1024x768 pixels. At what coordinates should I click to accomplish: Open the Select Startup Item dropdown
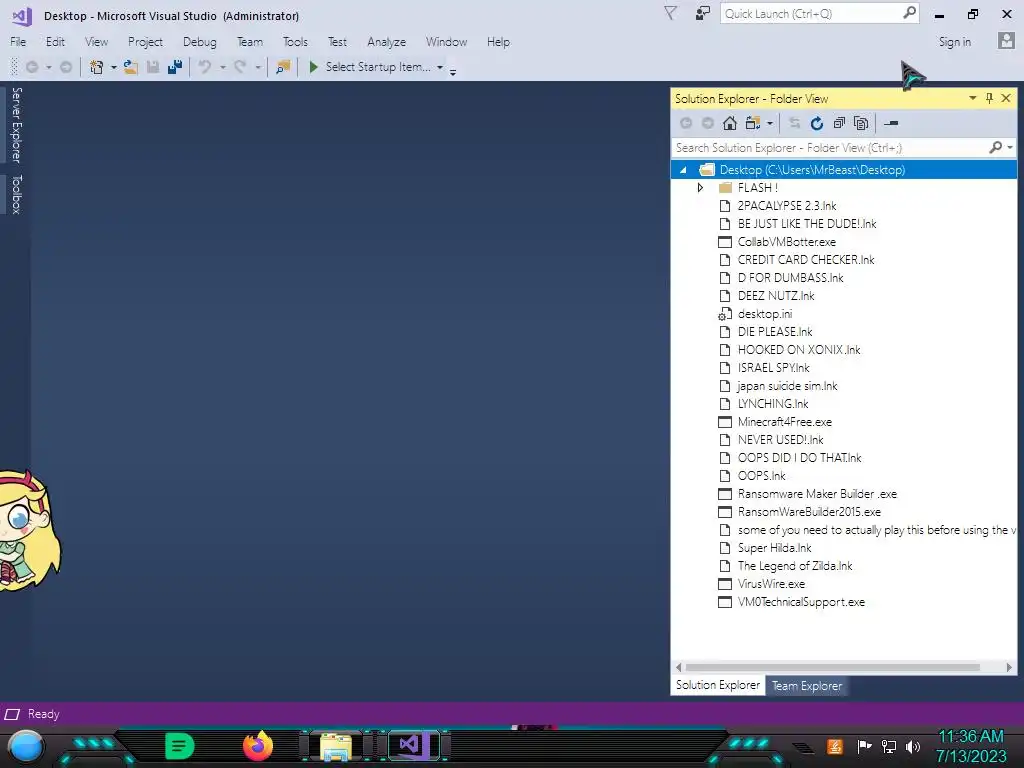point(440,67)
